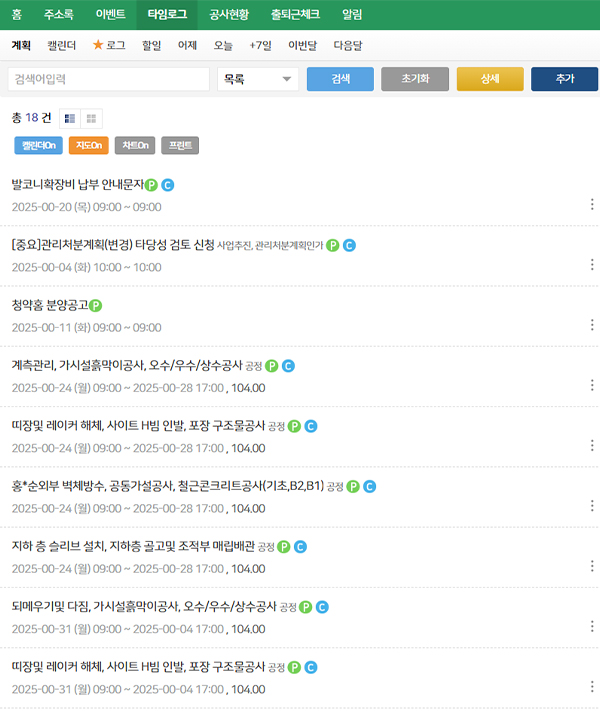Image resolution: width=600 pixels, height=711 pixels.
Task: Switch to list view layout icon
Action: (x=70, y=118)
